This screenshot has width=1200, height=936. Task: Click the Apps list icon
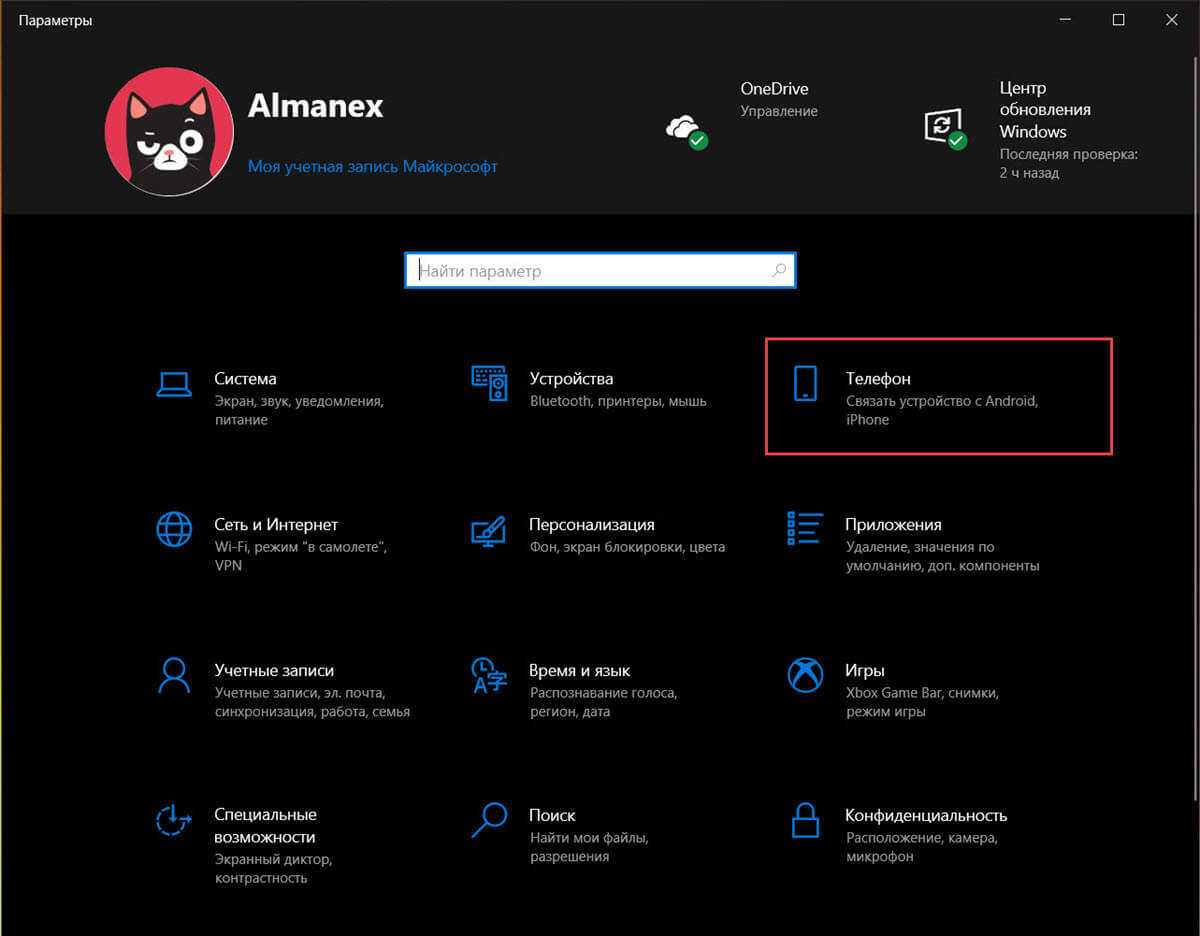[x=805, y=529]
